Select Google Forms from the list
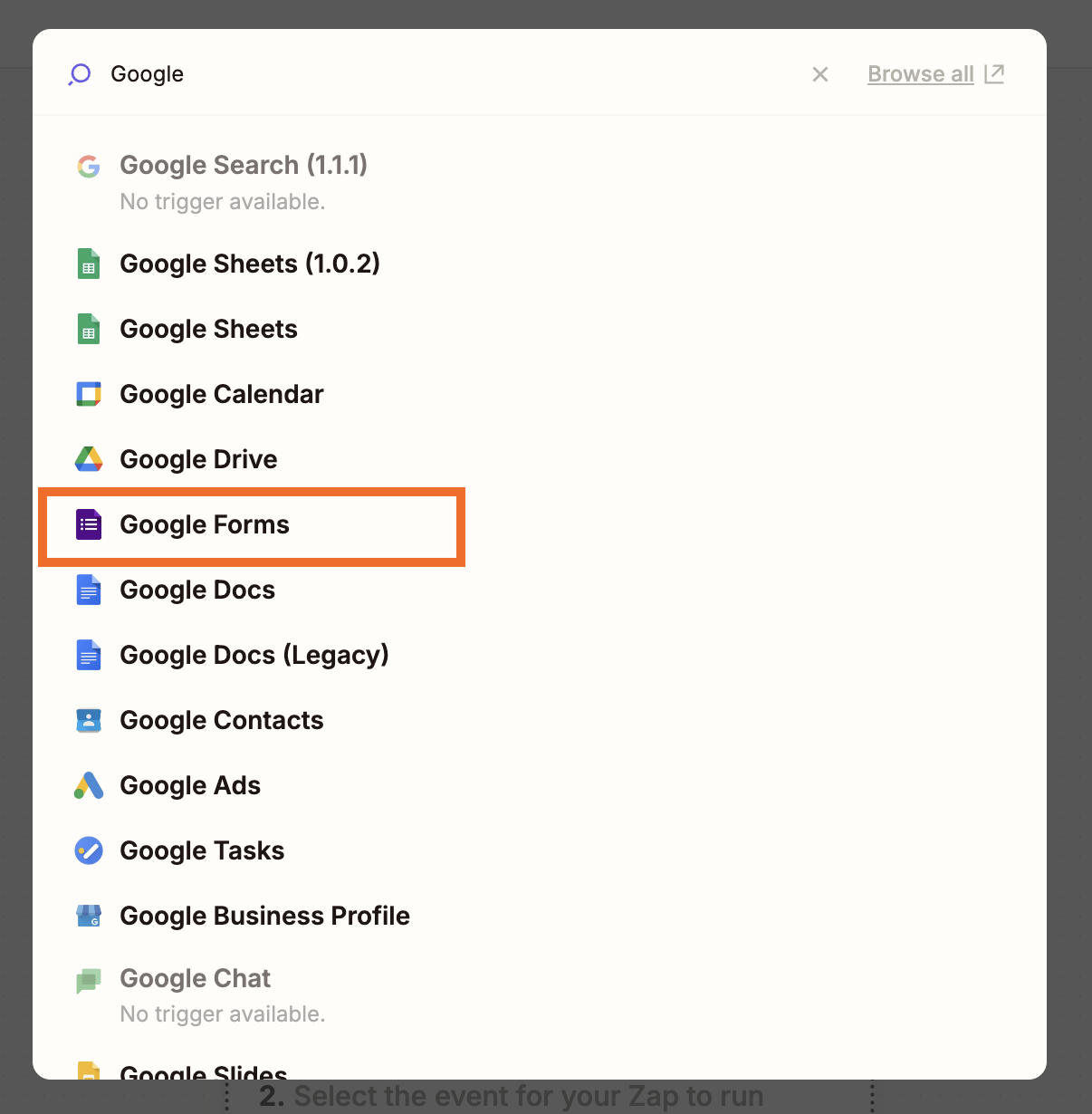This screenshot has height=1114, width=1092. (205, 524)
